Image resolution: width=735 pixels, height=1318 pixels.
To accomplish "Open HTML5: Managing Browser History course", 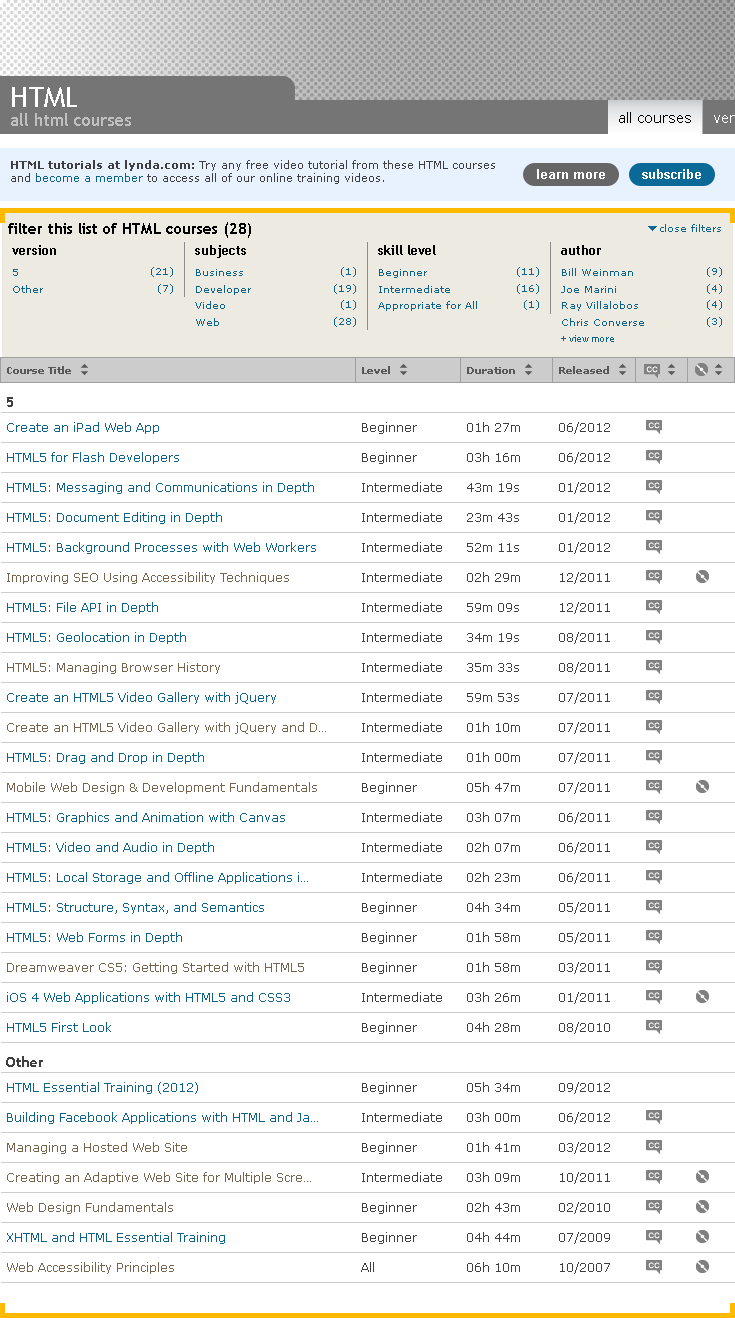I will (x=113, y=667).
